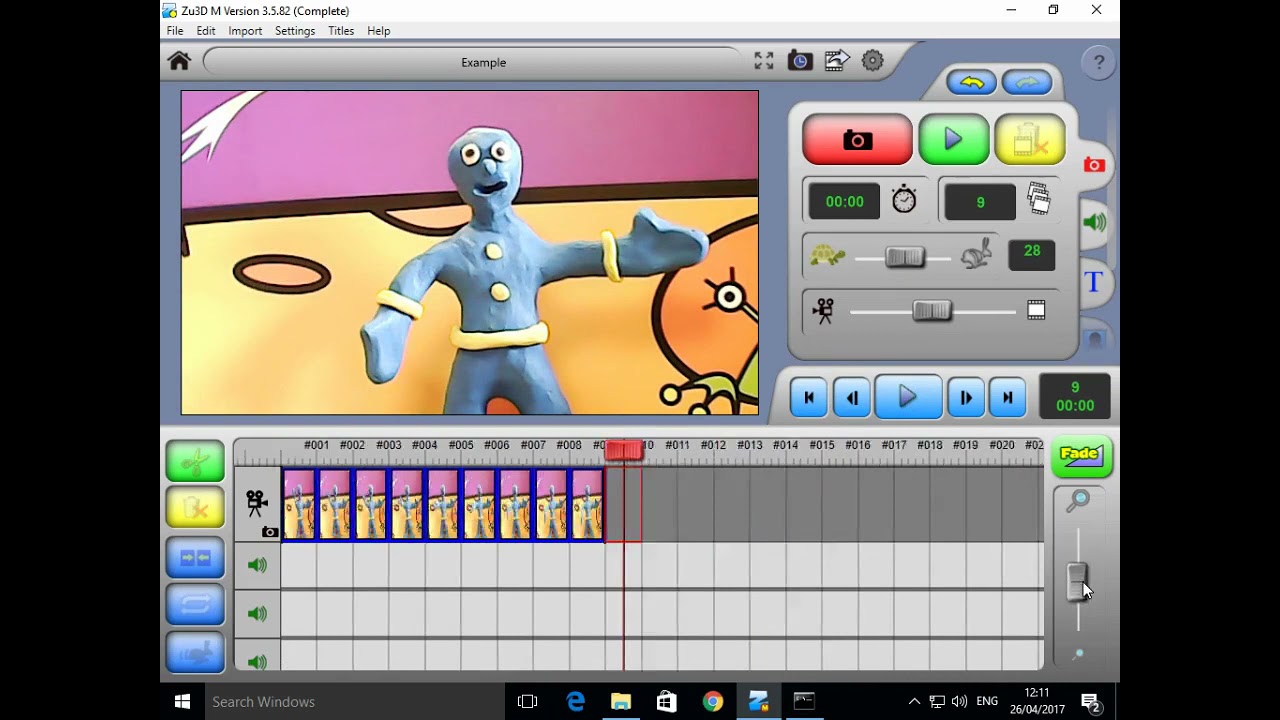The height and width of the screenshot is (720, 1280).
Task: Open Edge from the taskbar
Action: point(575,702)
